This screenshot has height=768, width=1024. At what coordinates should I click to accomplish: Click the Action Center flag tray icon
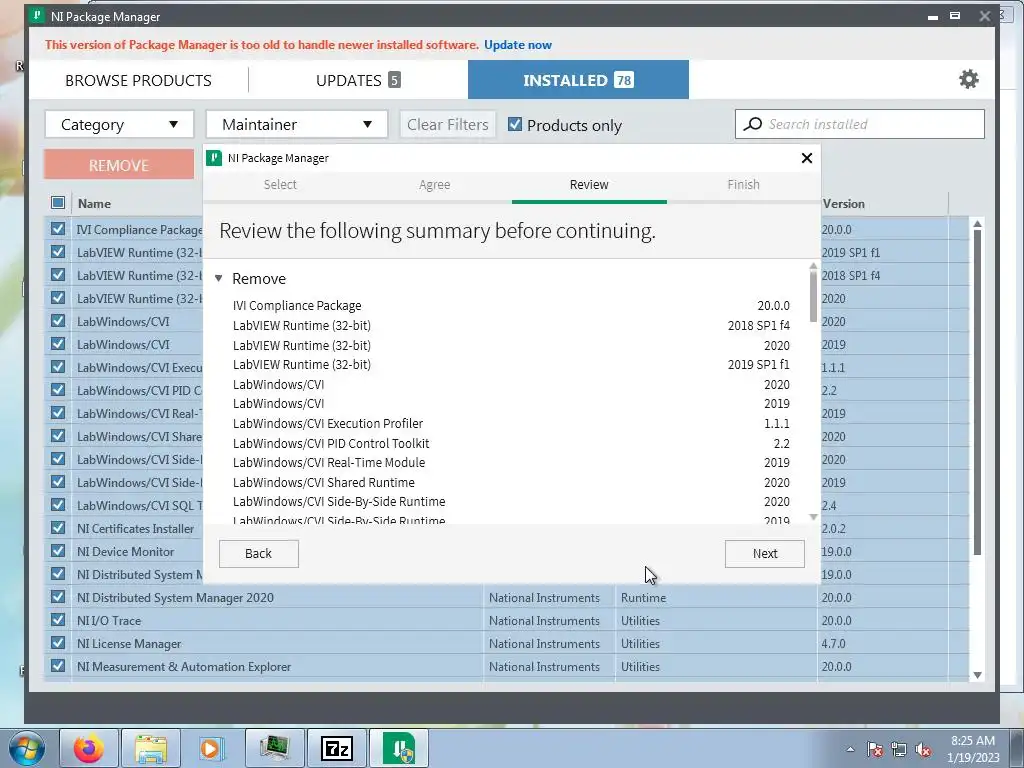click(x=874, y=750)
